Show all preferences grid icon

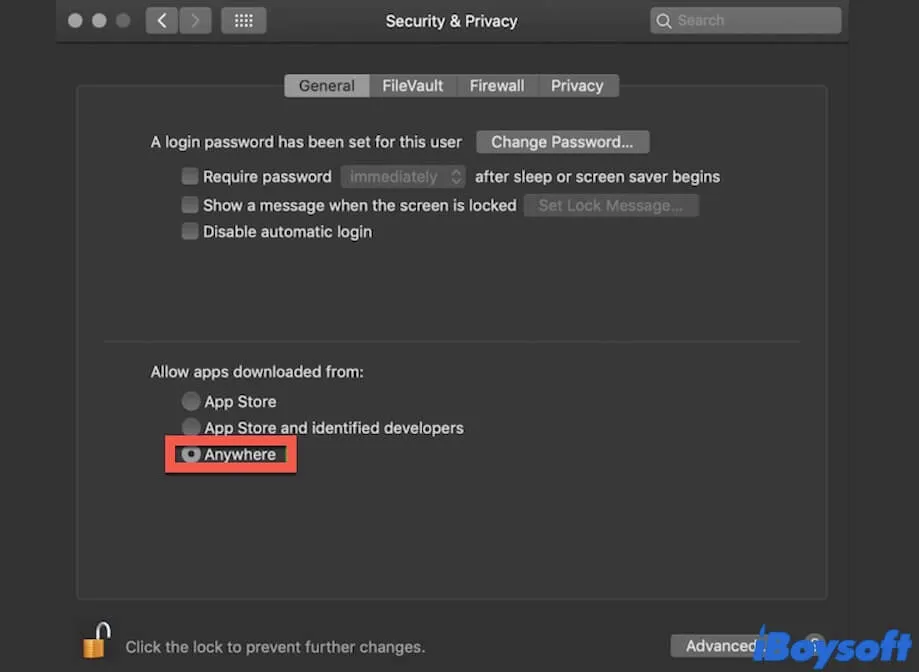243,20
